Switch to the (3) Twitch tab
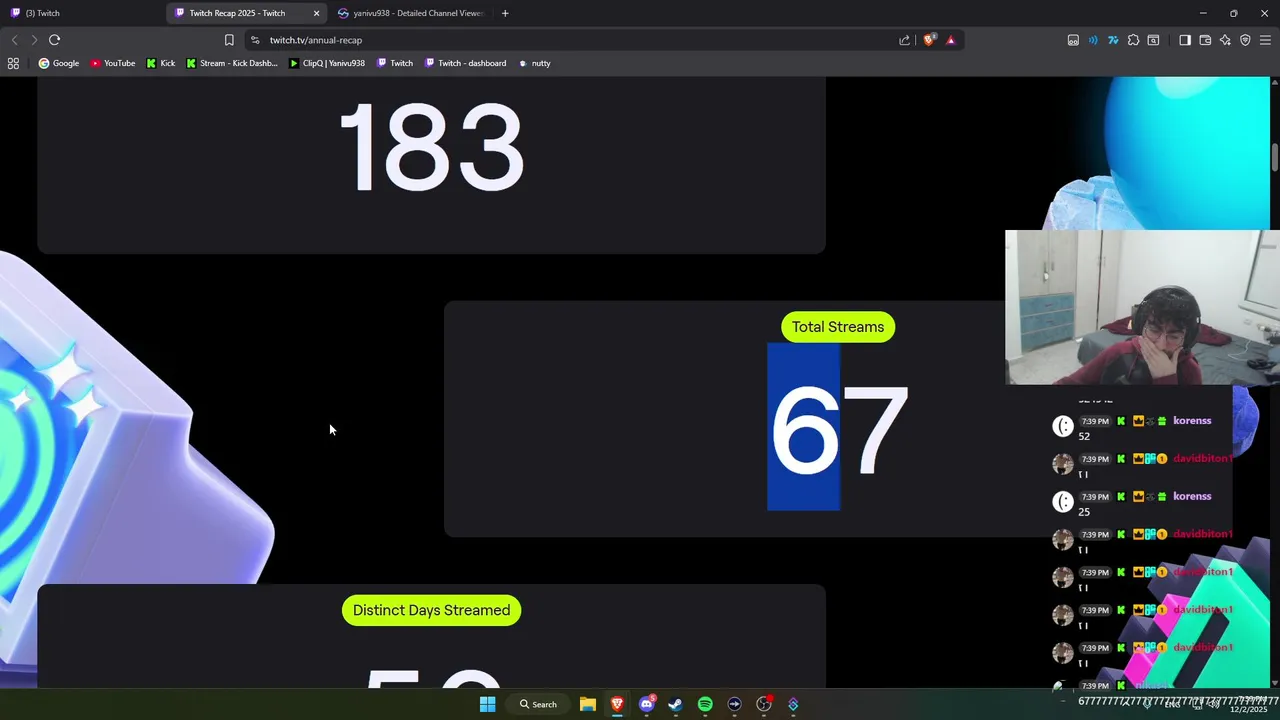The width and height of the screenshot is (1280, 720). click(x=80, y=13)
